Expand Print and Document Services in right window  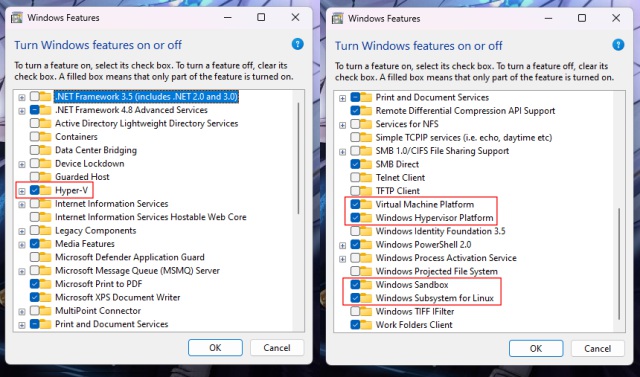(342, 98)
